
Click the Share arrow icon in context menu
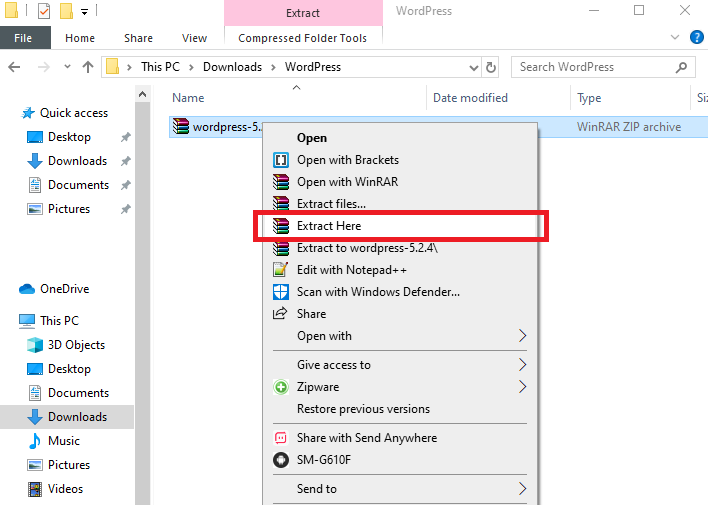click(280, 313)
